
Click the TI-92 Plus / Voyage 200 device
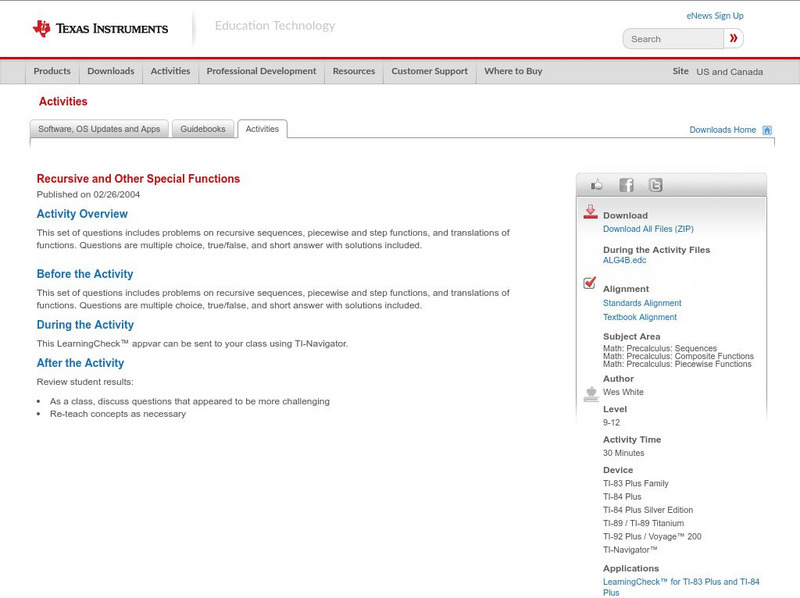click(x=652, y=536)
